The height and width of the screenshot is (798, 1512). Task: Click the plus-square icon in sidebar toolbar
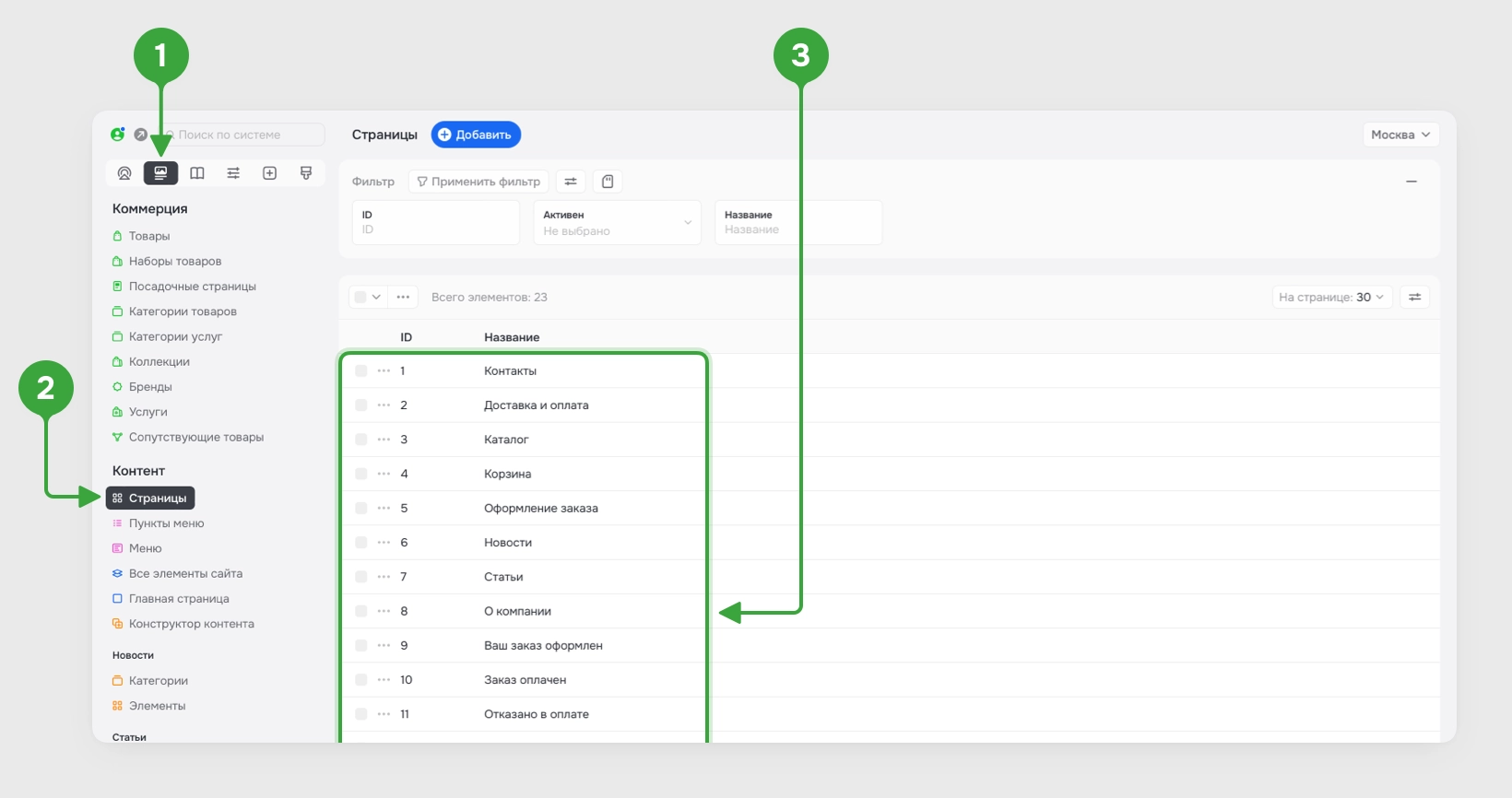click(270, 173)
